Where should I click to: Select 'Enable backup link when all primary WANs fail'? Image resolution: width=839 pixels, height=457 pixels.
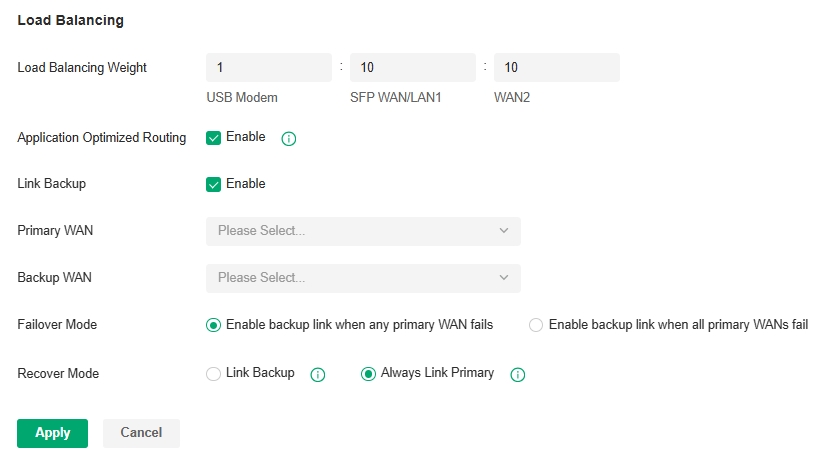pyautogui.click(x=536, y=325)
